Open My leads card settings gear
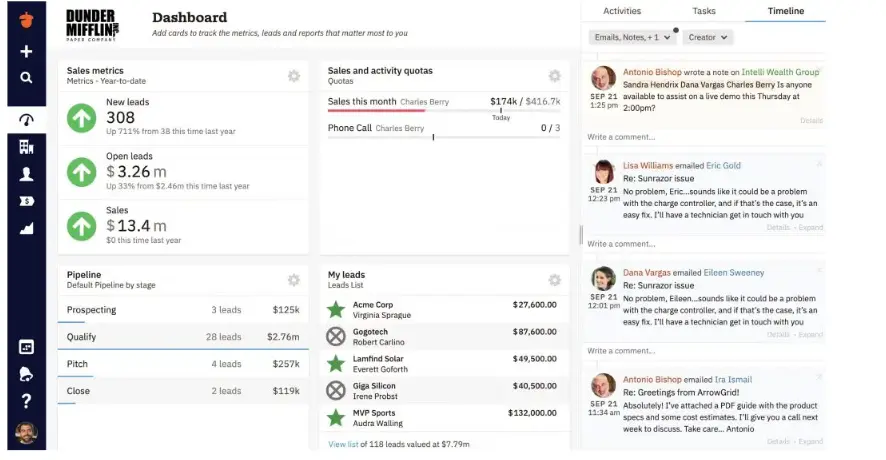This screenshot has height=460, width=886. 555,280
